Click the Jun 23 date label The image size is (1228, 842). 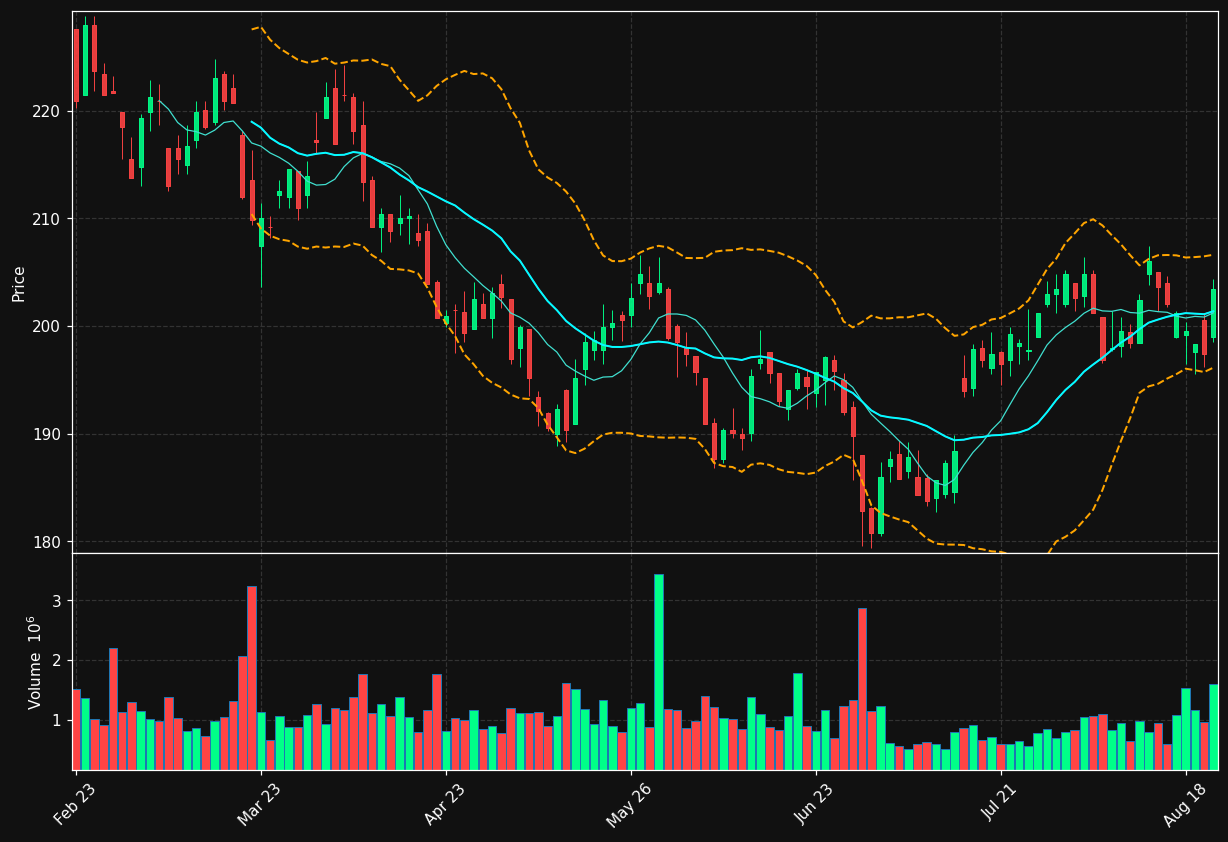pos(815,803)
